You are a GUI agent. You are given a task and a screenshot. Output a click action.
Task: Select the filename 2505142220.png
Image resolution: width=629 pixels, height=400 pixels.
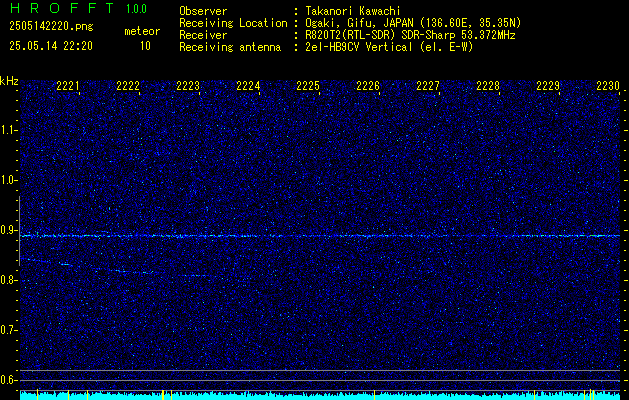[x=51, y=26]
